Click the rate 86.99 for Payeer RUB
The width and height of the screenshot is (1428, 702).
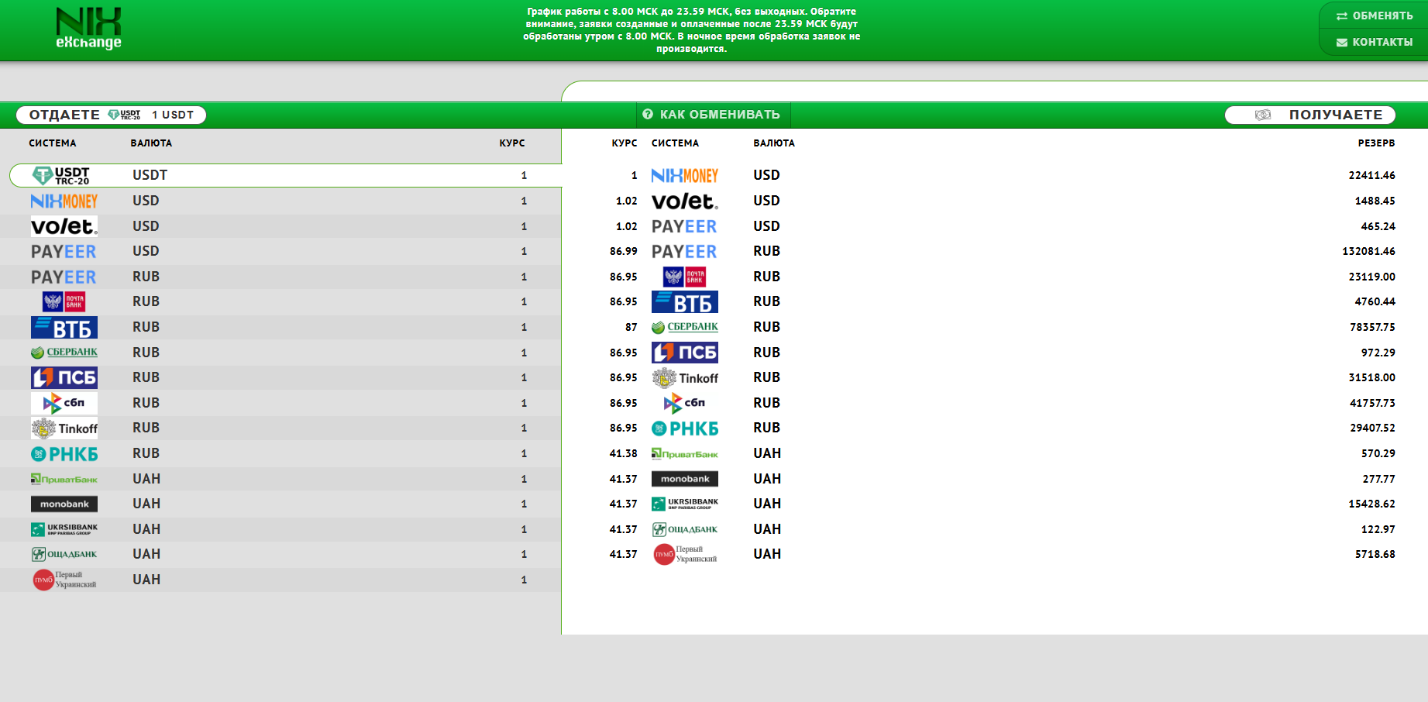click(625, 251)
